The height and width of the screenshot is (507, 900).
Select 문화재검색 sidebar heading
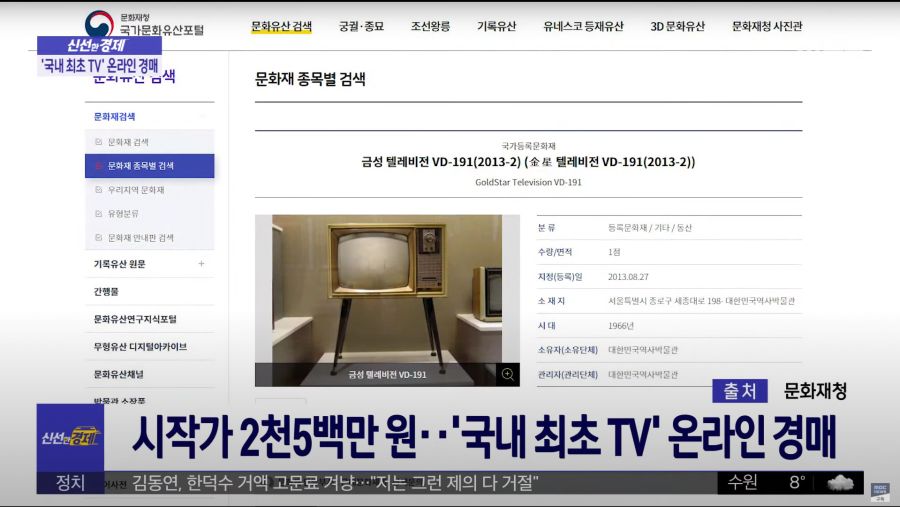click(115, 117)
